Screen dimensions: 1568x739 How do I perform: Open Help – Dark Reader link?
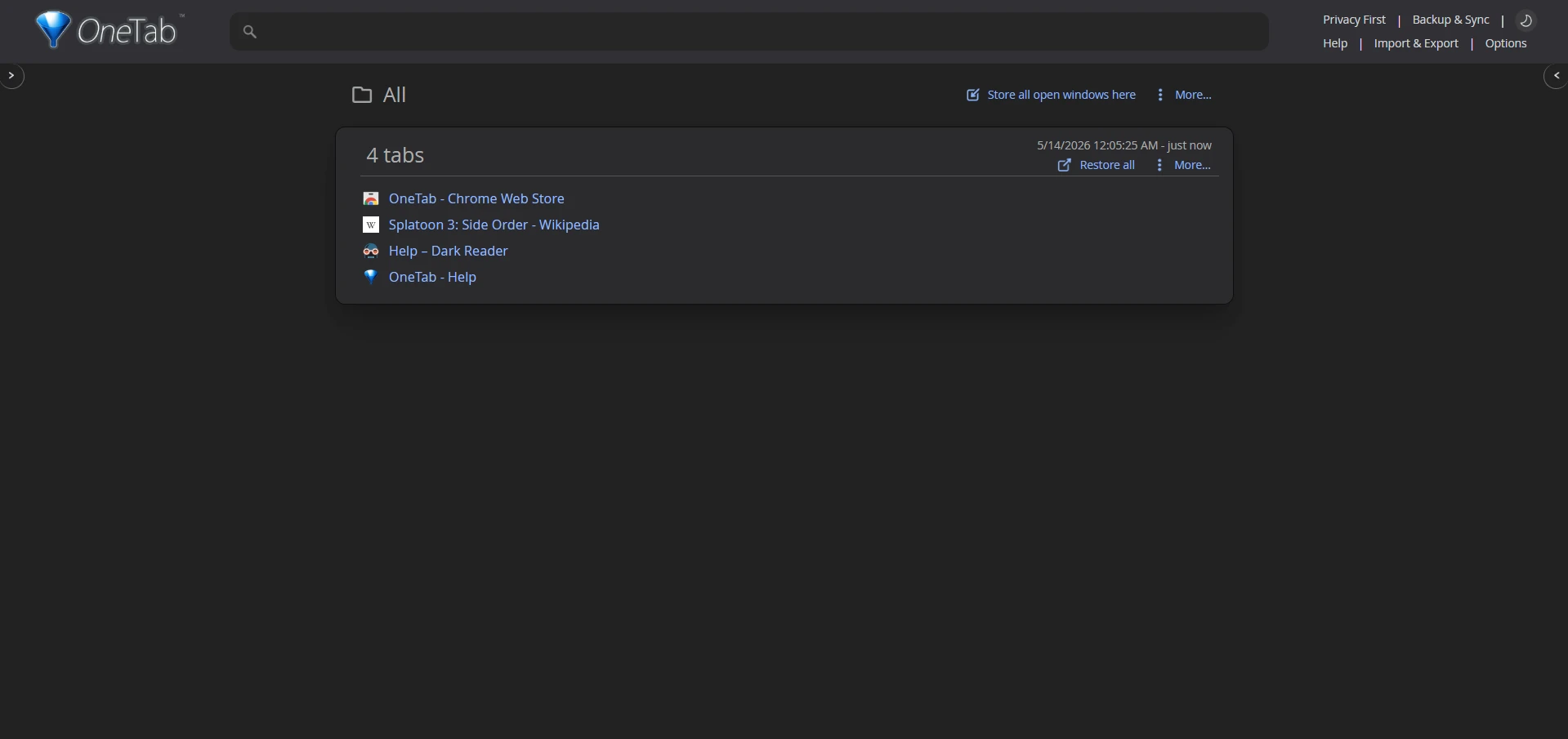[x=448, y=251]
